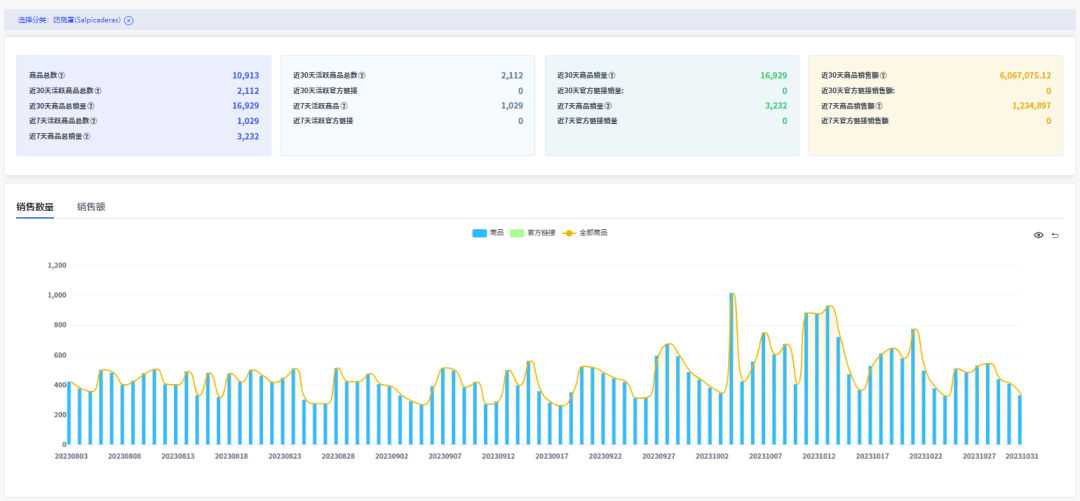1080x501 pixels.
Task: Remove the 挡泥罩(Salpicaderas) category filter
Action: click(x=129, y=20)
